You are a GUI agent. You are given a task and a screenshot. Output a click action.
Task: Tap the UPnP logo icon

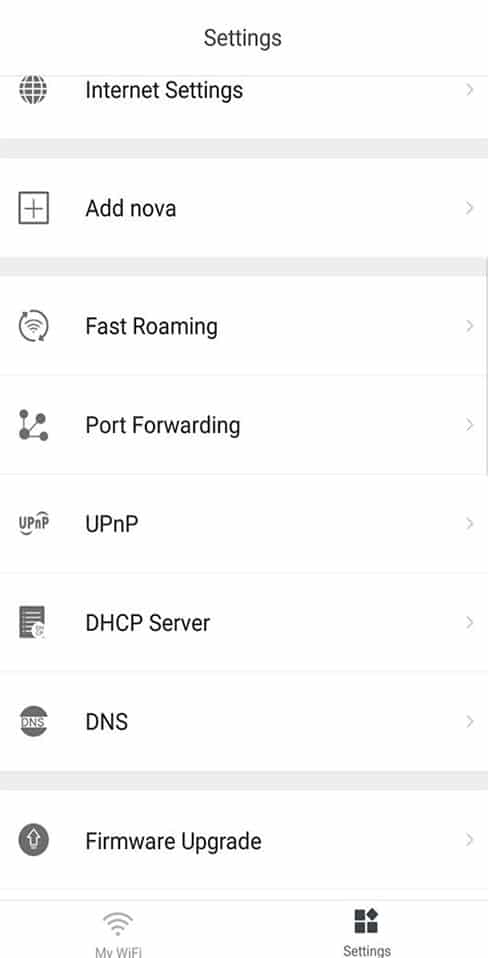click(33, 524)
